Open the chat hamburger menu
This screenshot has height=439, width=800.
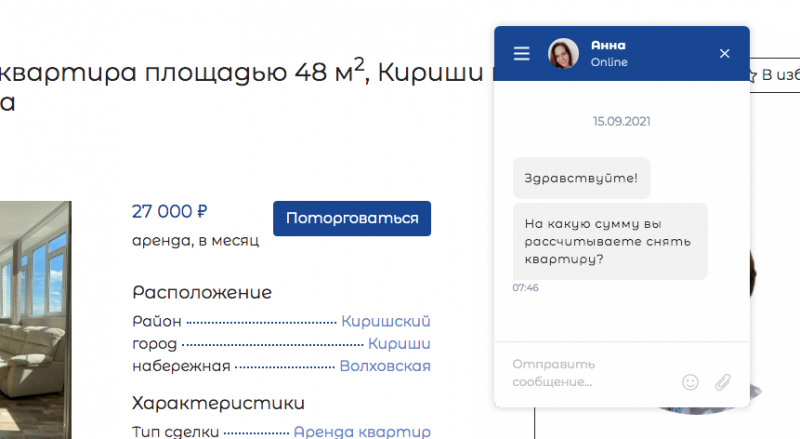click(x=521, y=54)
